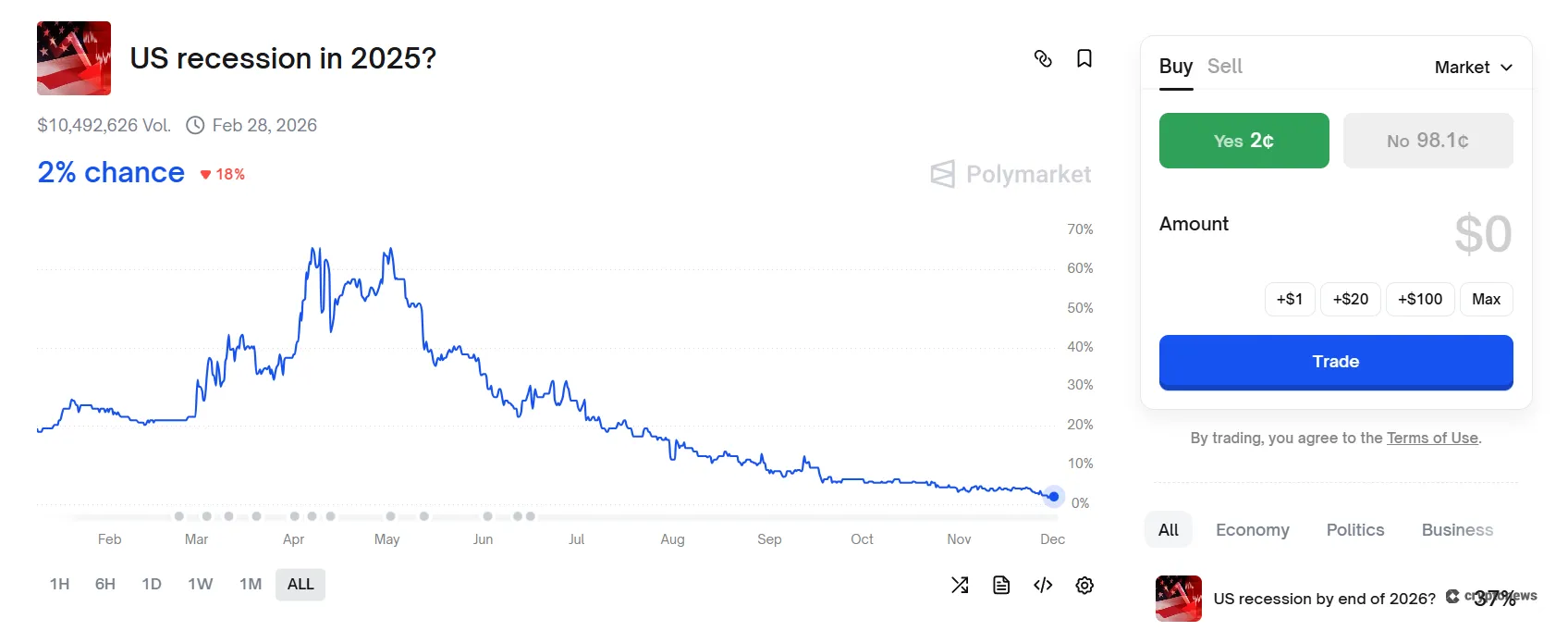Viewport: 1568px width, 631px height.
Task: Click the shuffle compare icon below chart
Action: click(x=960, y=585)
